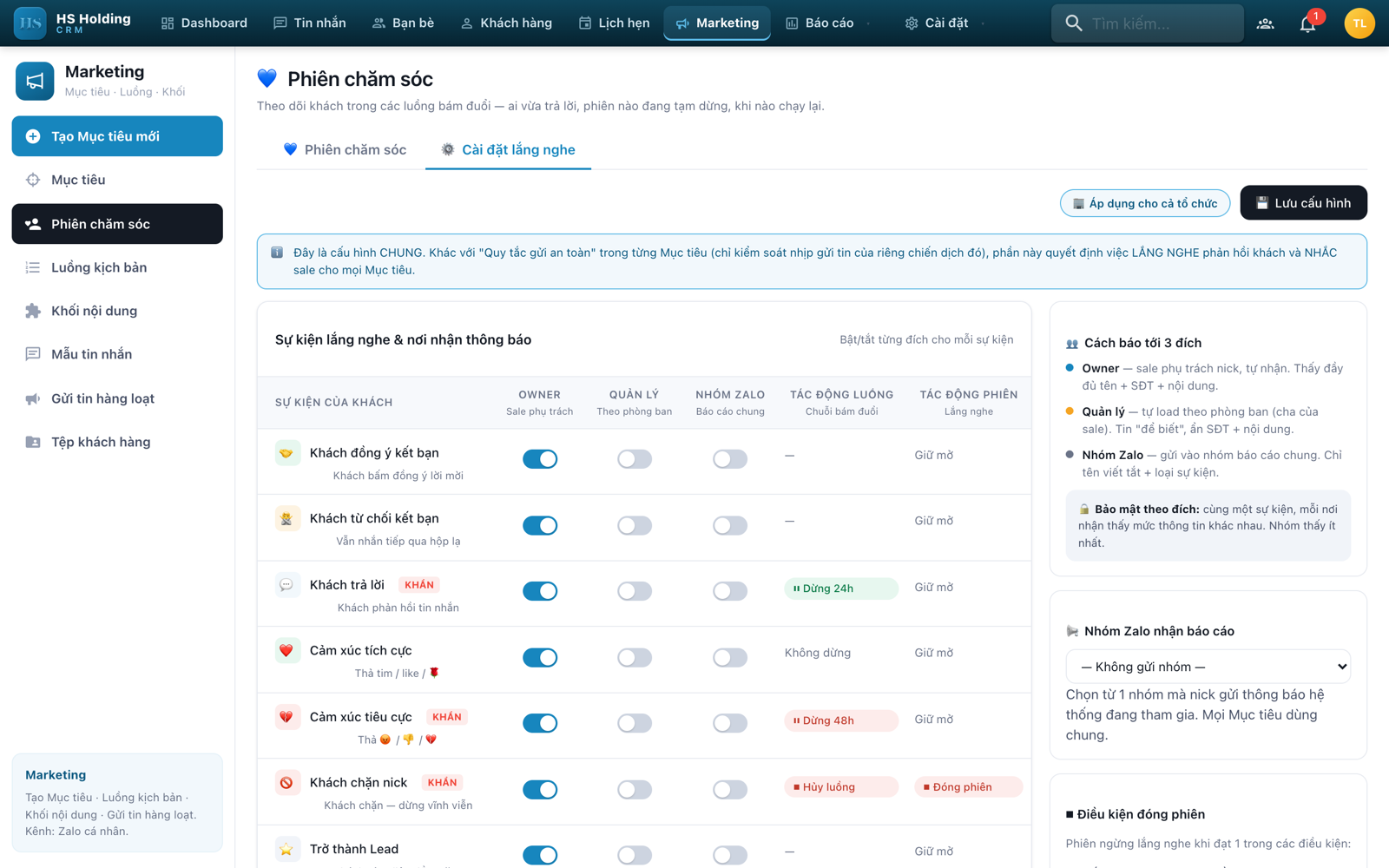Click Áp dụng cho cả tổ chức button

pos(1145,203)
